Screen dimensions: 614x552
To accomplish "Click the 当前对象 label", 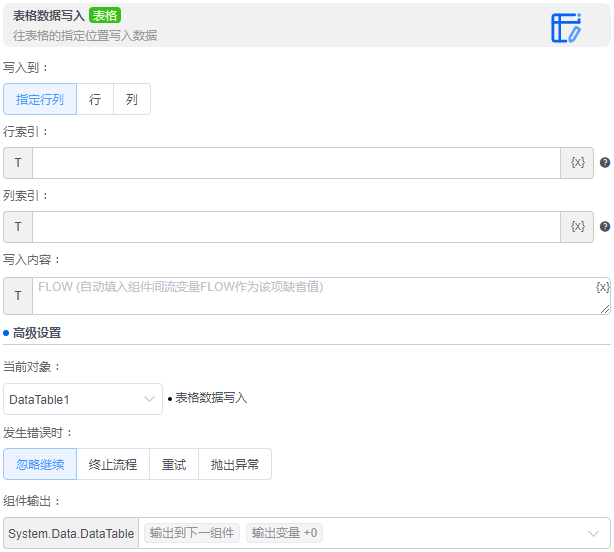I will coord(31,367).
